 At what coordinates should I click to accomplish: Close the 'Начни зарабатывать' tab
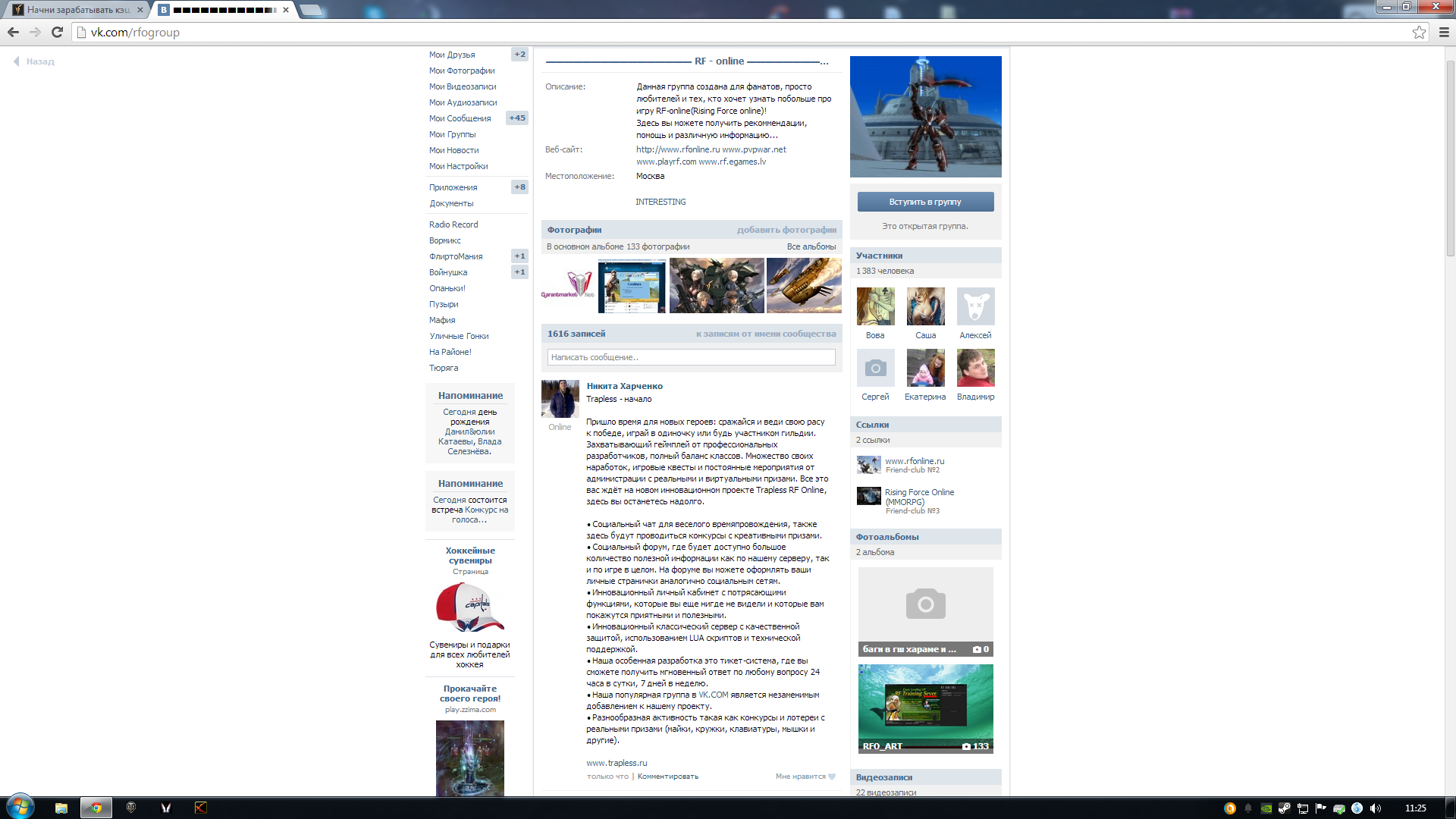[x=140, y=10]
